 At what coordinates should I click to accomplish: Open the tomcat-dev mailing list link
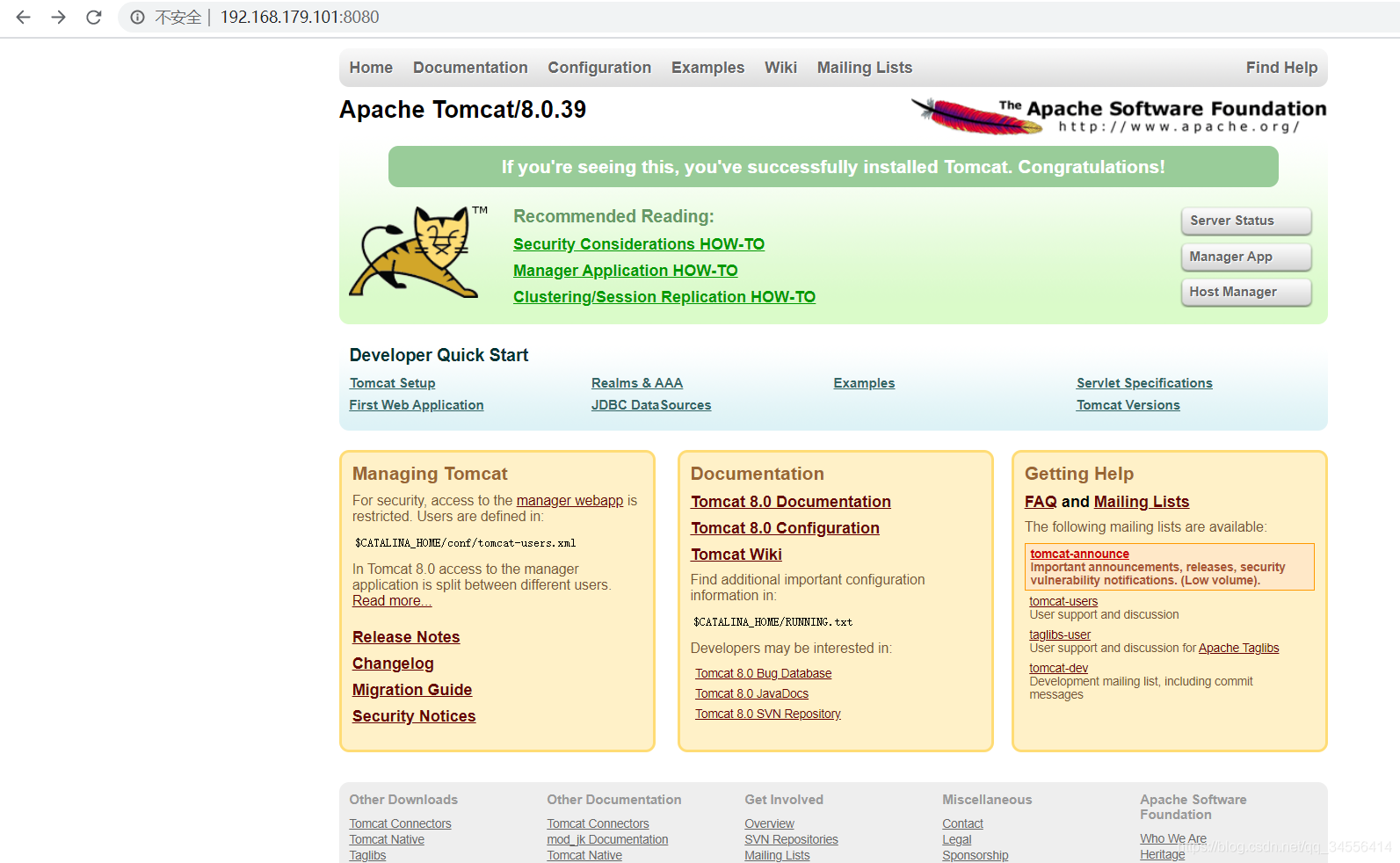pos(1058,668)
